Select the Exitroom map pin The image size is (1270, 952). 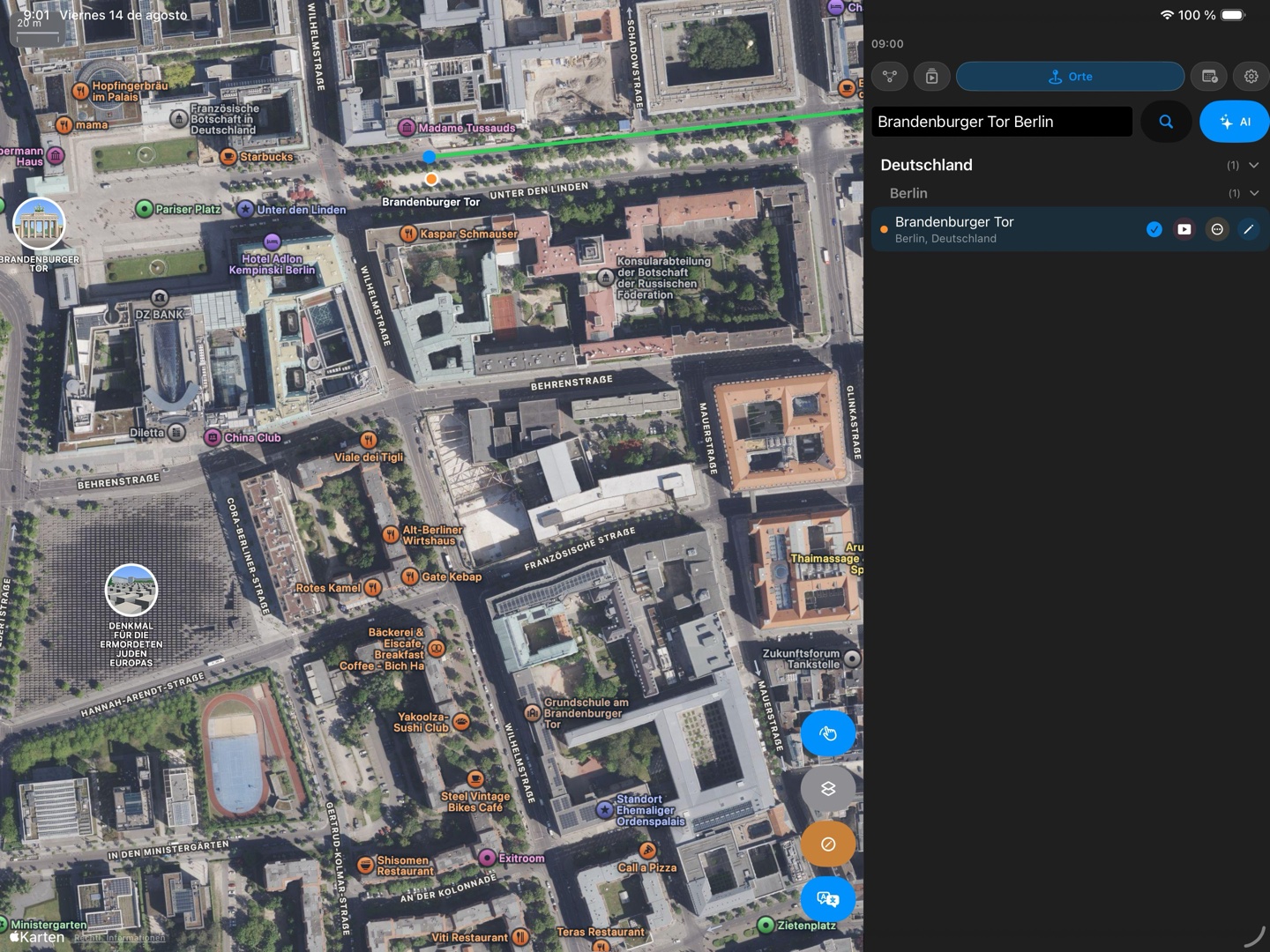pos(487,858)
